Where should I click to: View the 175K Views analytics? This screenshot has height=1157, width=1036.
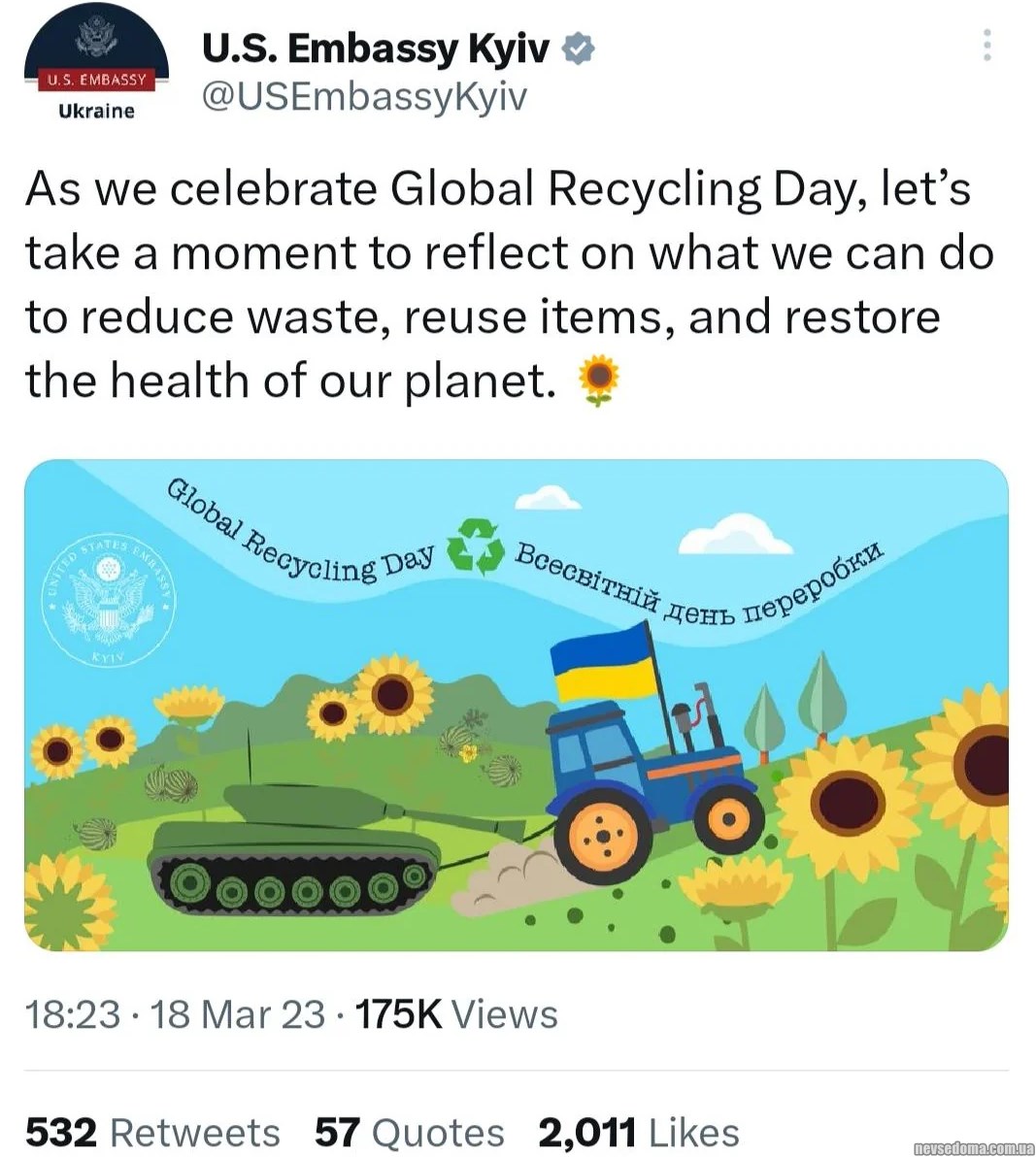click(x=456, y=1014)
